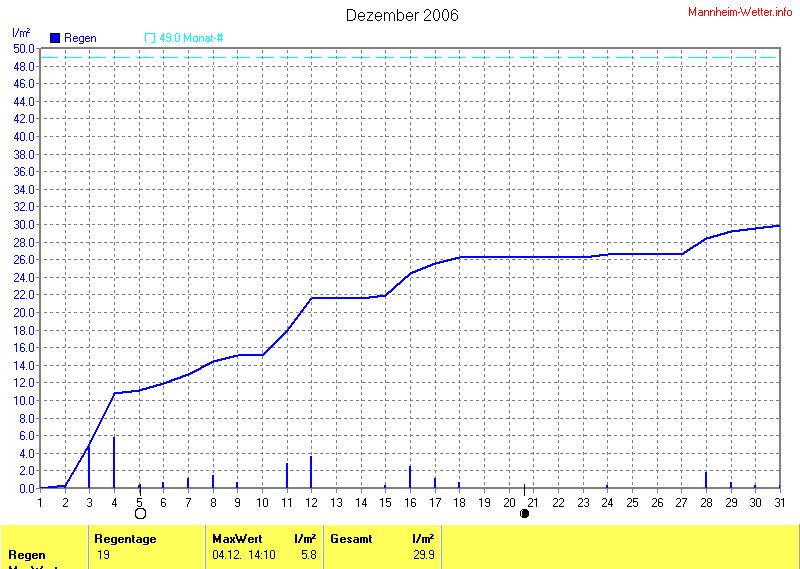Click the MaxWert column header
This screenshot has width=800, height=569.
click(236, 539)
